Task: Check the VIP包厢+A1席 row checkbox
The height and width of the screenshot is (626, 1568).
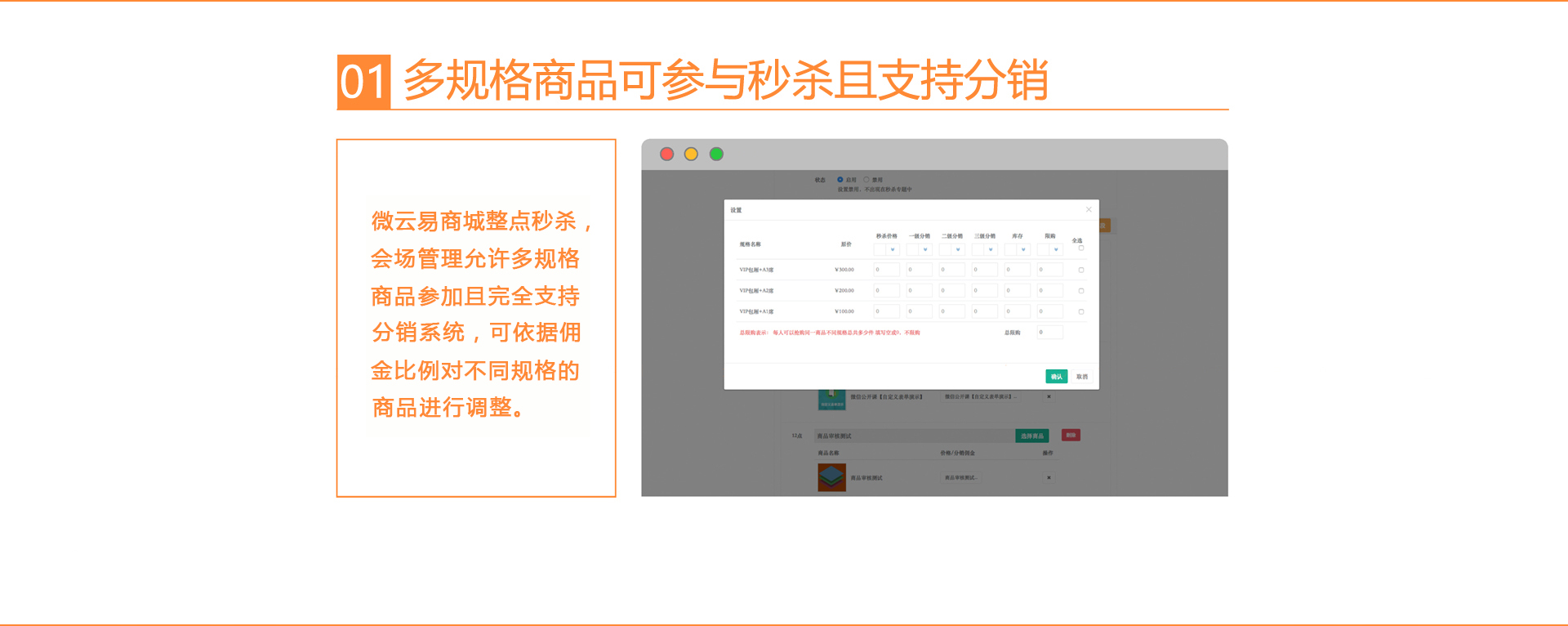Action: click(1080, 311)
